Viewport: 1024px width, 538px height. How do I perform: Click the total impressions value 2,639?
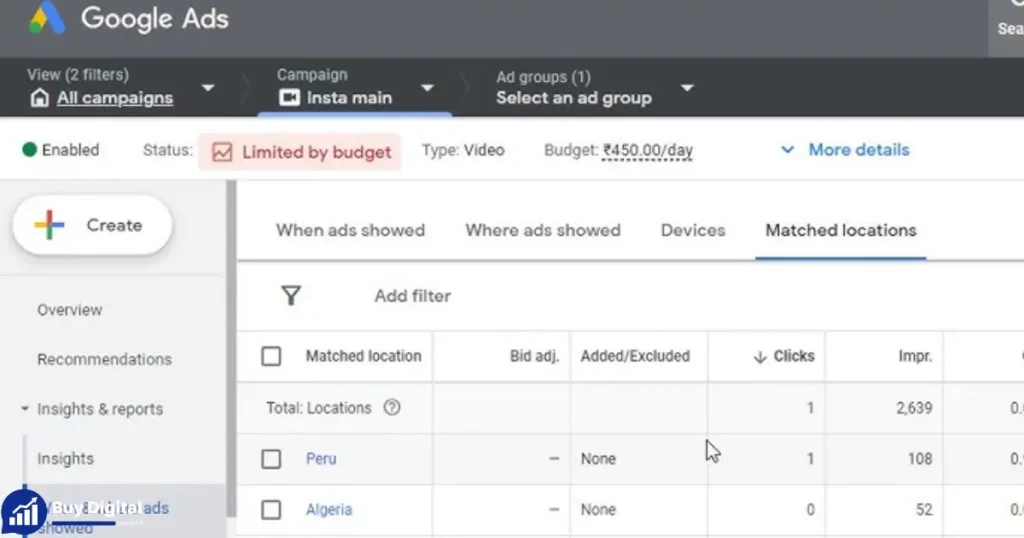pos(914,408)
